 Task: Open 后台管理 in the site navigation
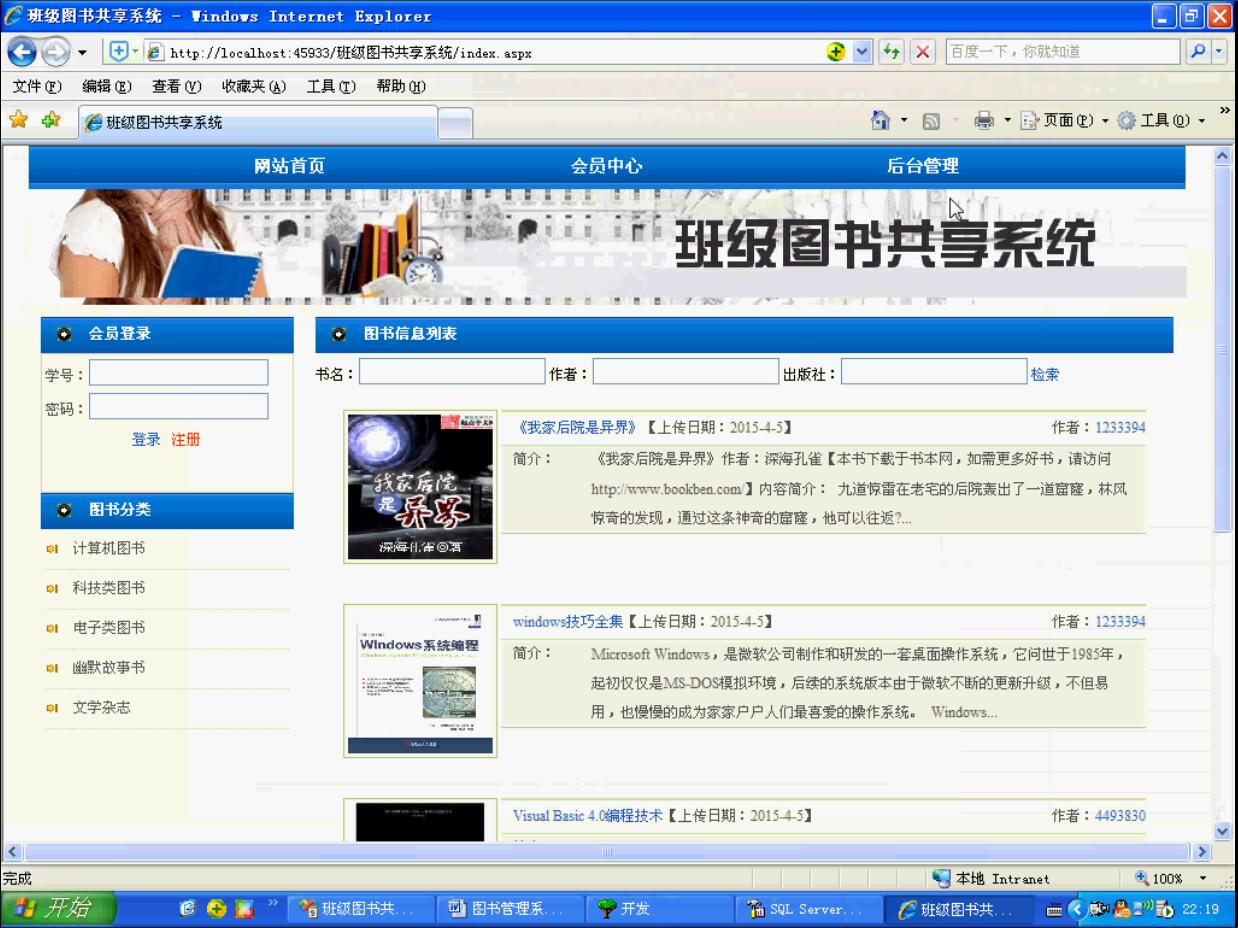(923, 166)
